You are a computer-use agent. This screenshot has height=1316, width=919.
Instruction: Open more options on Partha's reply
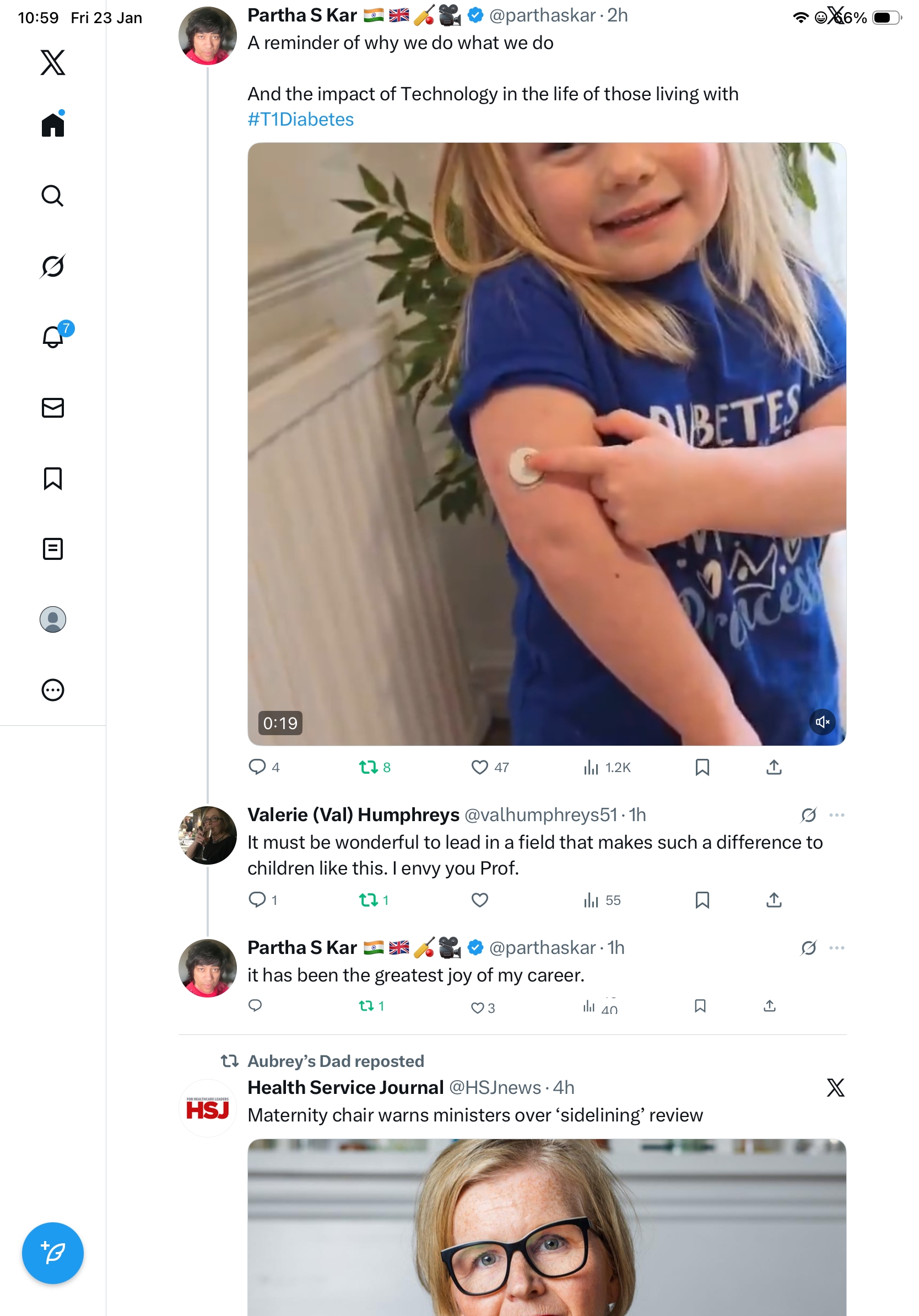836,947
